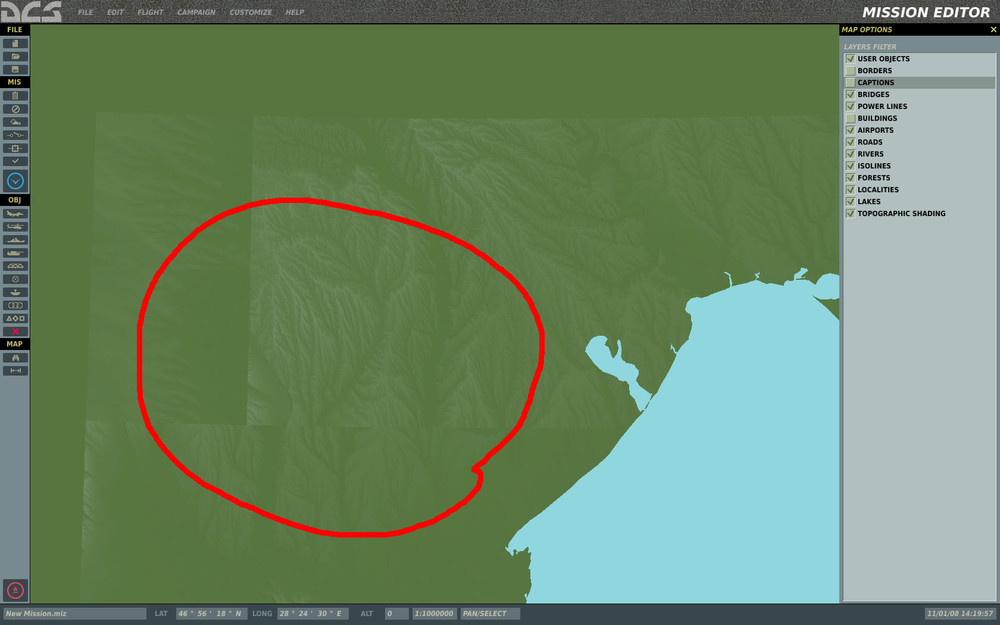Open the FLIGHT menu

(151, 12)
